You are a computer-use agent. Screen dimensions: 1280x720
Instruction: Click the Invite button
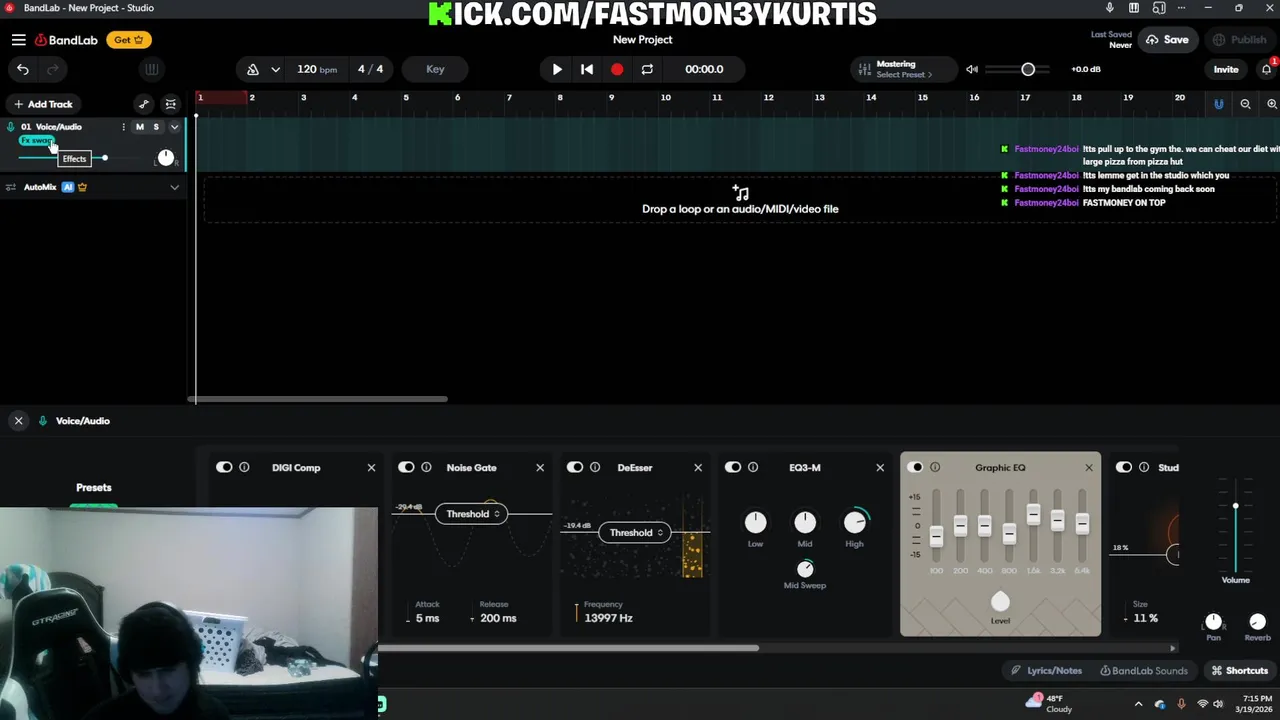(x=1226, y=69)
